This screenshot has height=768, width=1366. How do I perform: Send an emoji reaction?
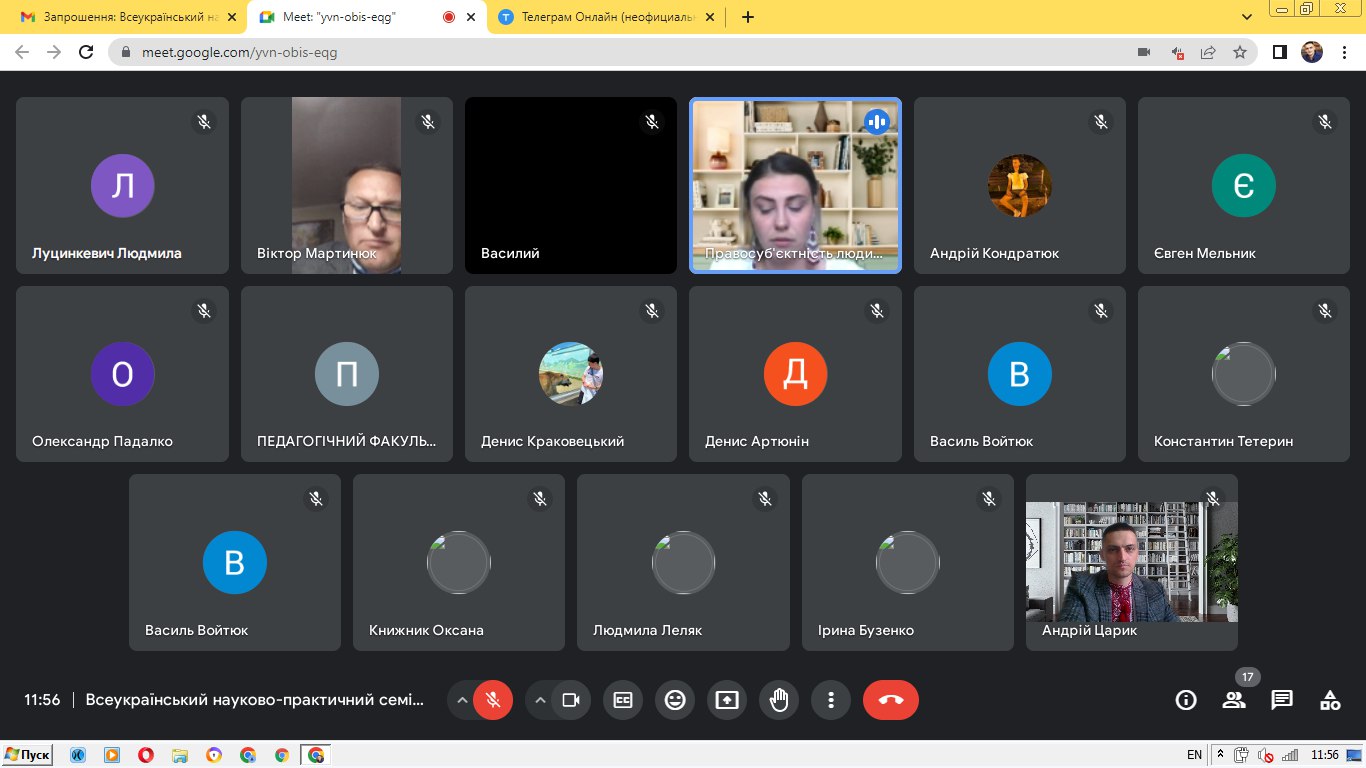coord(675,700)
